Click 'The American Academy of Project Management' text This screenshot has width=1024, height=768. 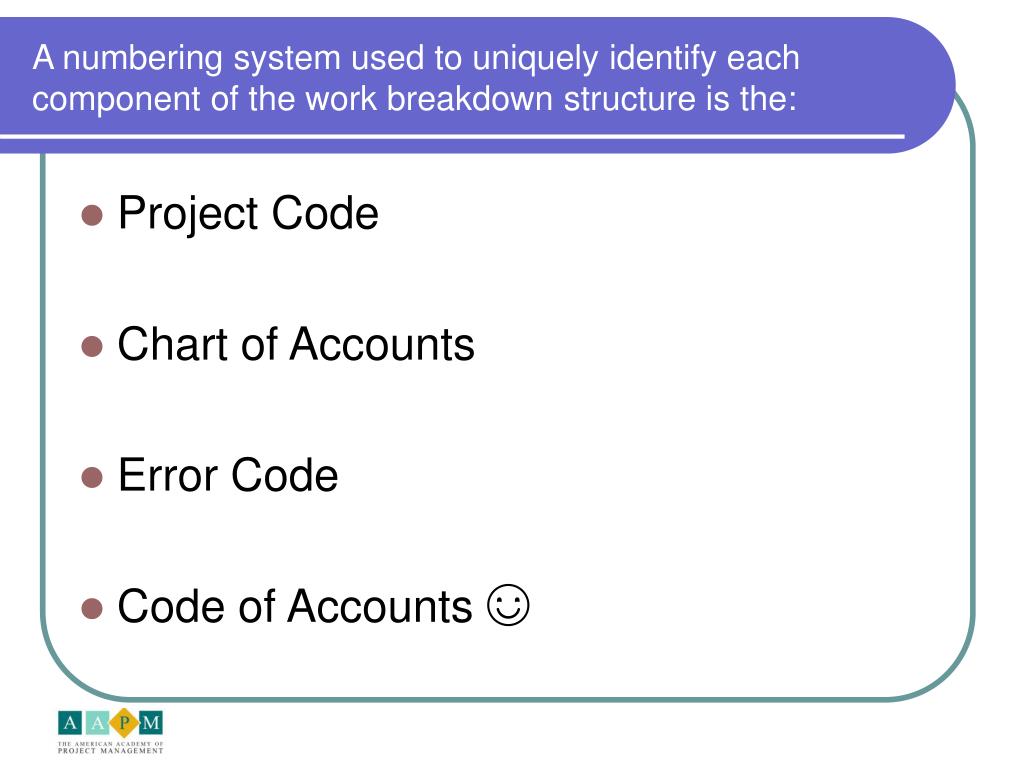click(x=110, y=748)
